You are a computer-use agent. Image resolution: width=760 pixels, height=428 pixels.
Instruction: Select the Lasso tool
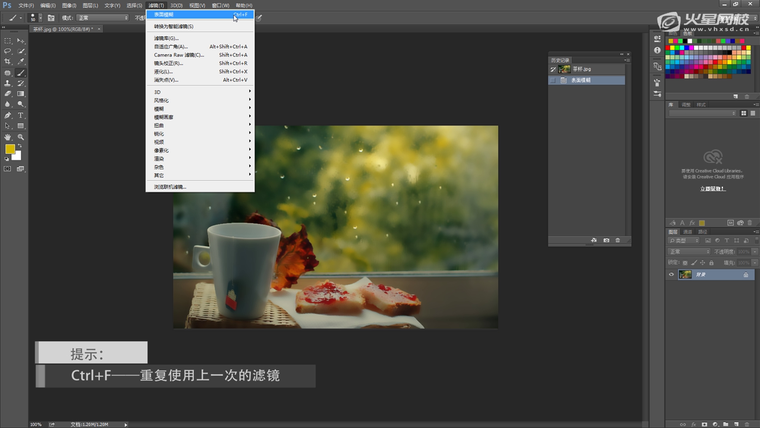click(8, 51)
